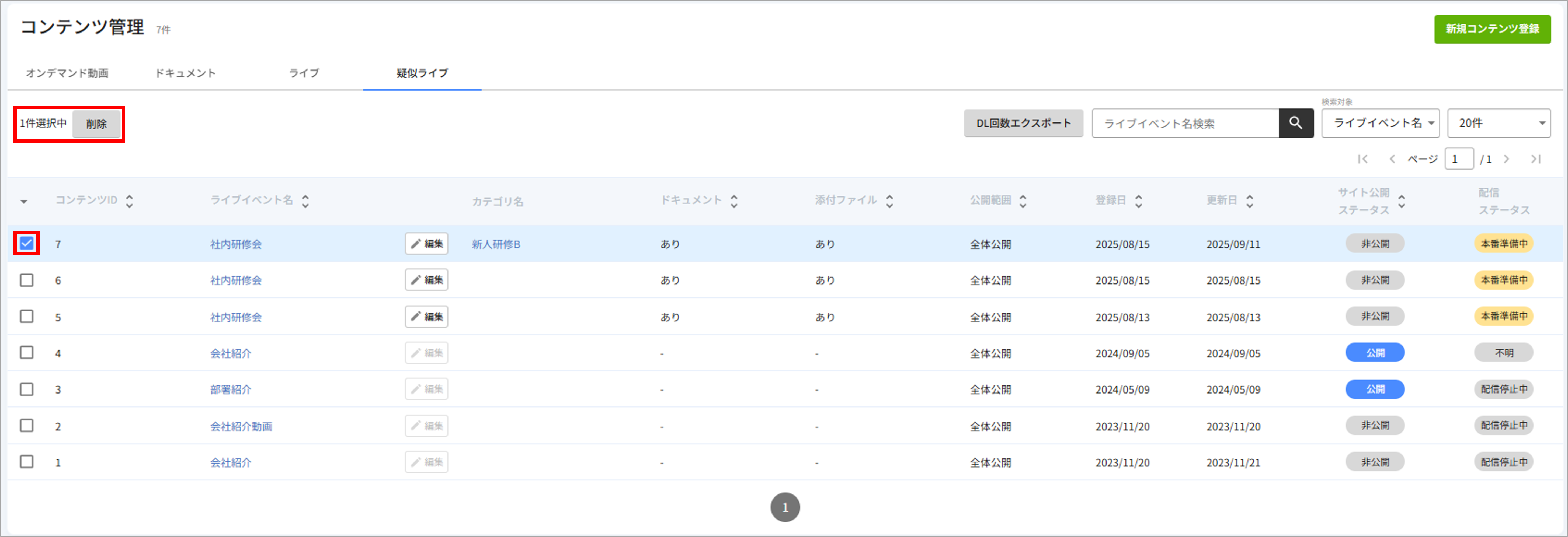Click the 2023/11/21 updated date cell

pyautogui.click(x=1233, y=463)
